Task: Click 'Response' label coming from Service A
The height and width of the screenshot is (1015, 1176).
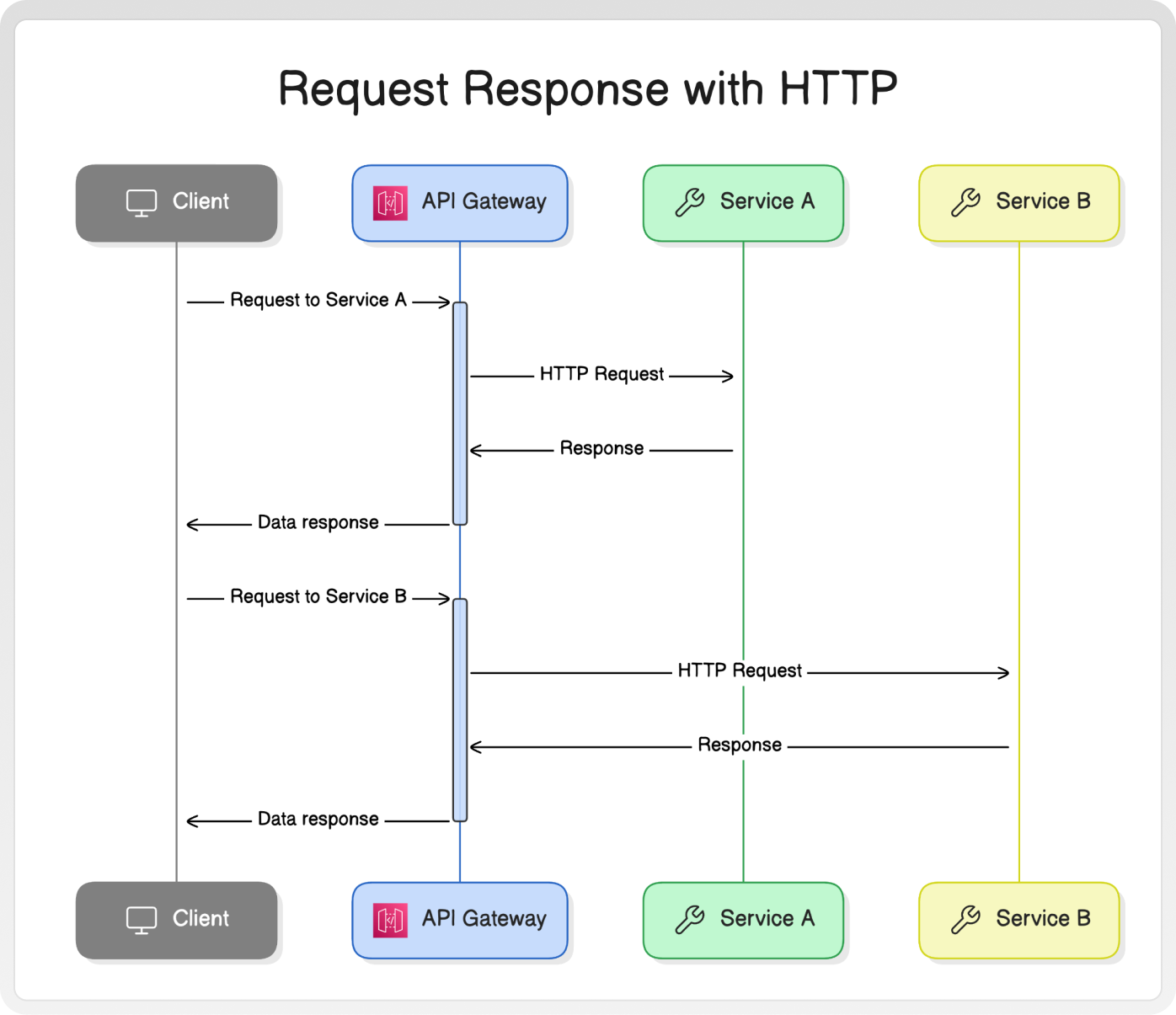Action: pyautogui.click(x=601, y=448)
